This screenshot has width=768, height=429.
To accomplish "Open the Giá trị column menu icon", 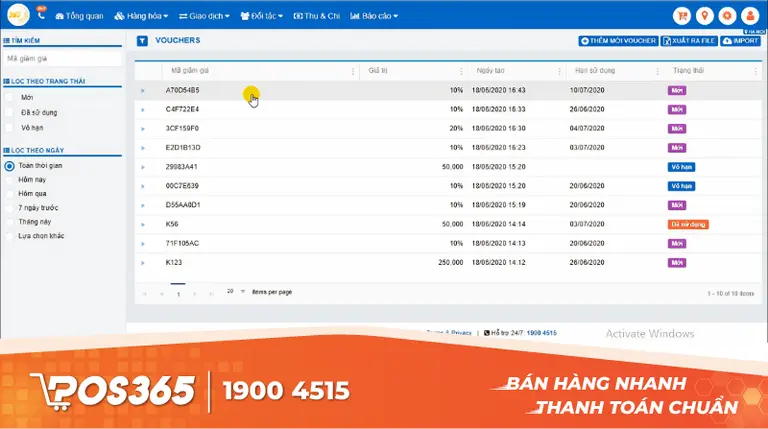I will point(461,72).
